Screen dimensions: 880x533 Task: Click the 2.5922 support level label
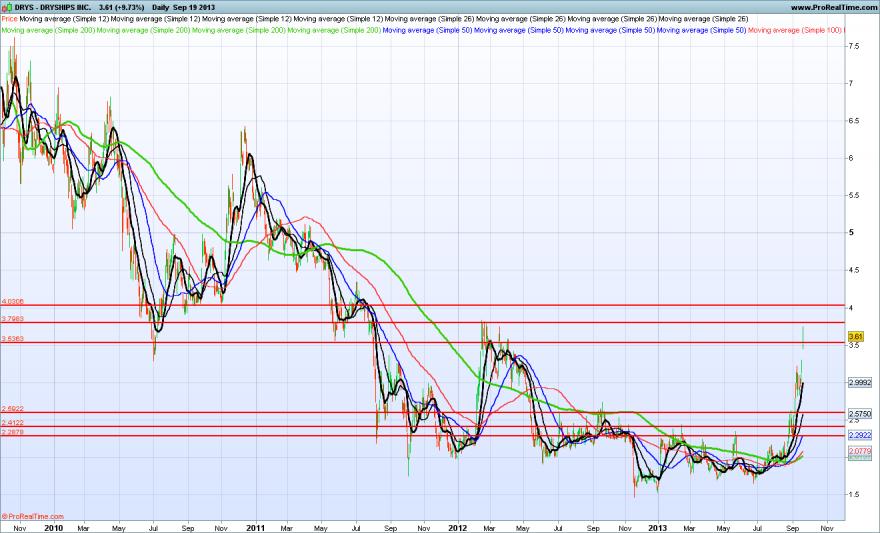12,409
